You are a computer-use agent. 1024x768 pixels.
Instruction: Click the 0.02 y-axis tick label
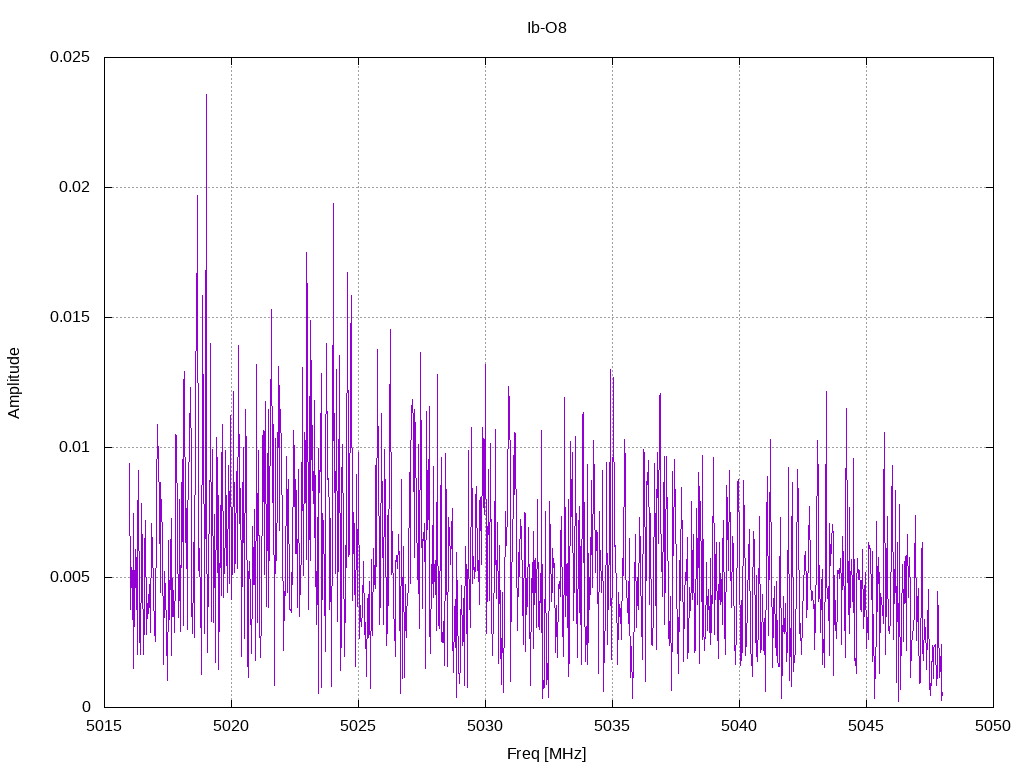click(74, 187)
